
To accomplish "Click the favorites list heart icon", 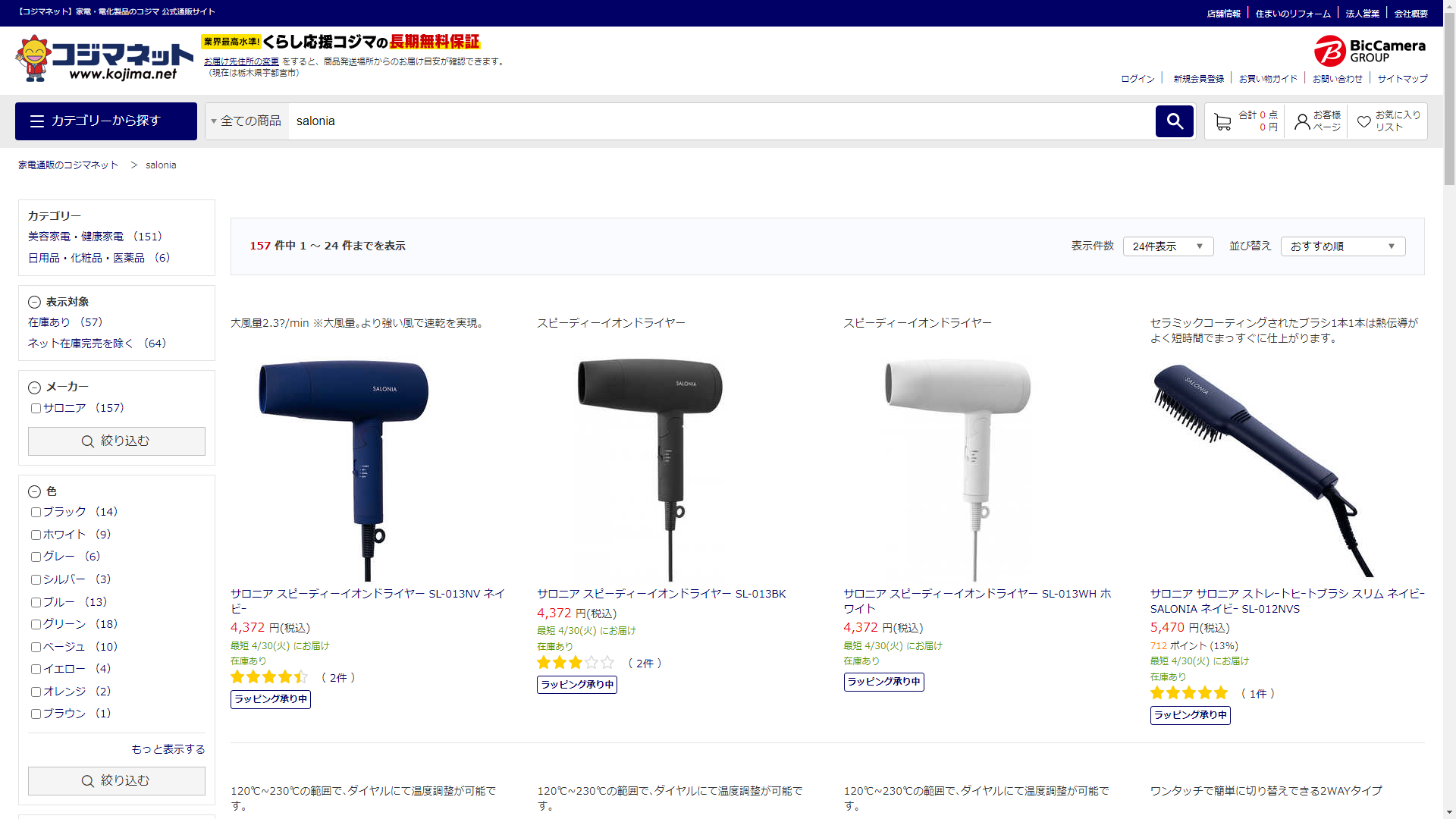I will pyautogui.click(x=1363, y=121).
